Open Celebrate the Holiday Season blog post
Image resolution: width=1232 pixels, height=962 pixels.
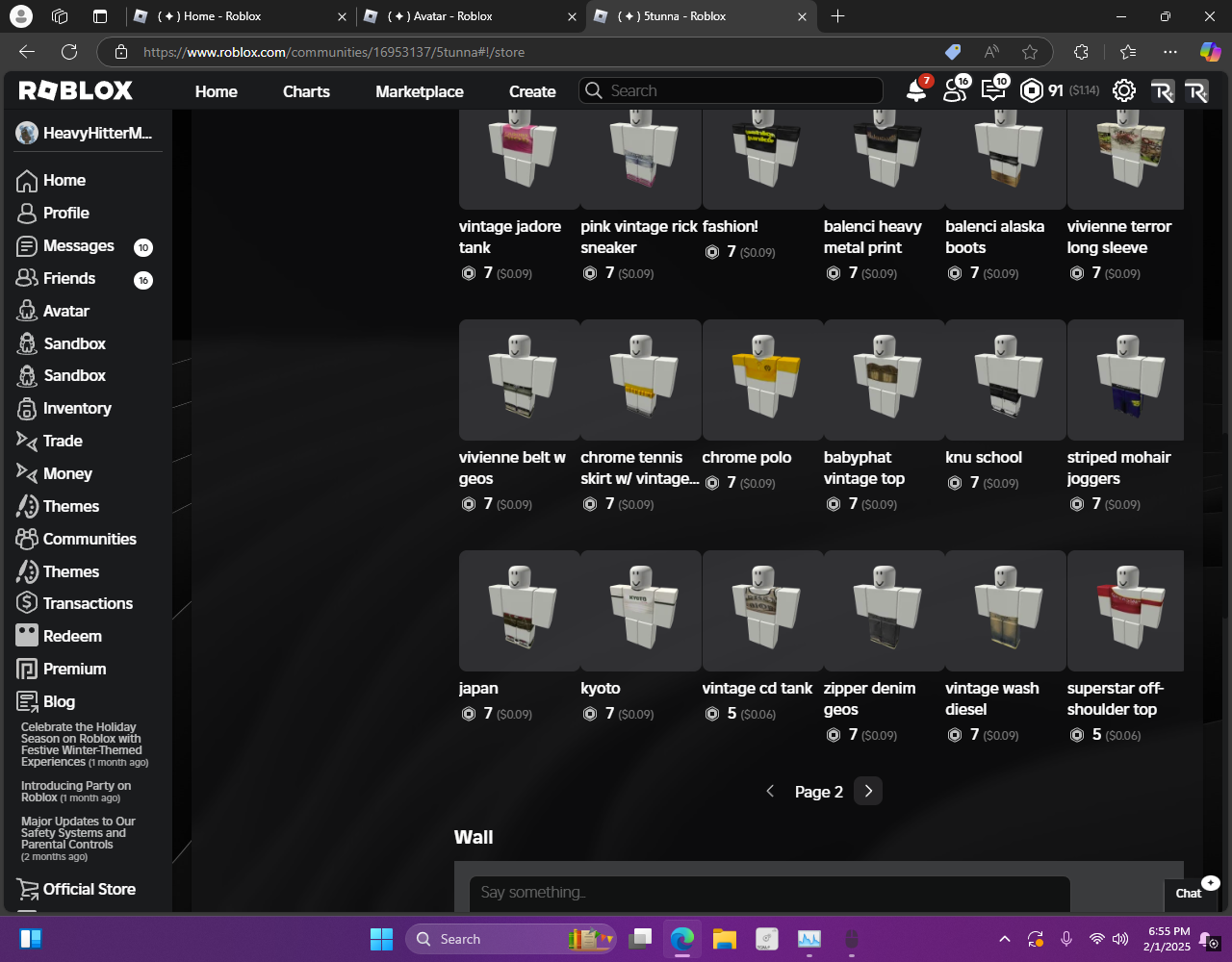[84, 745]
